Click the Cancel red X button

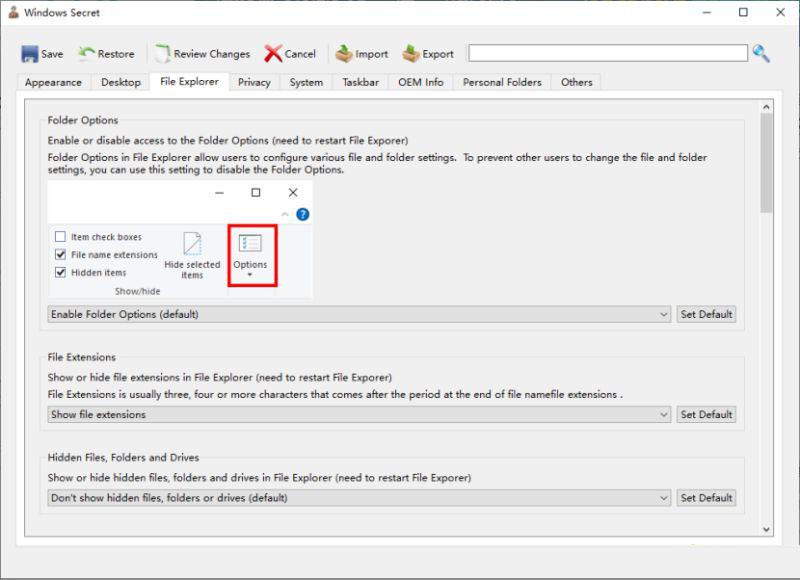(290, 54)
